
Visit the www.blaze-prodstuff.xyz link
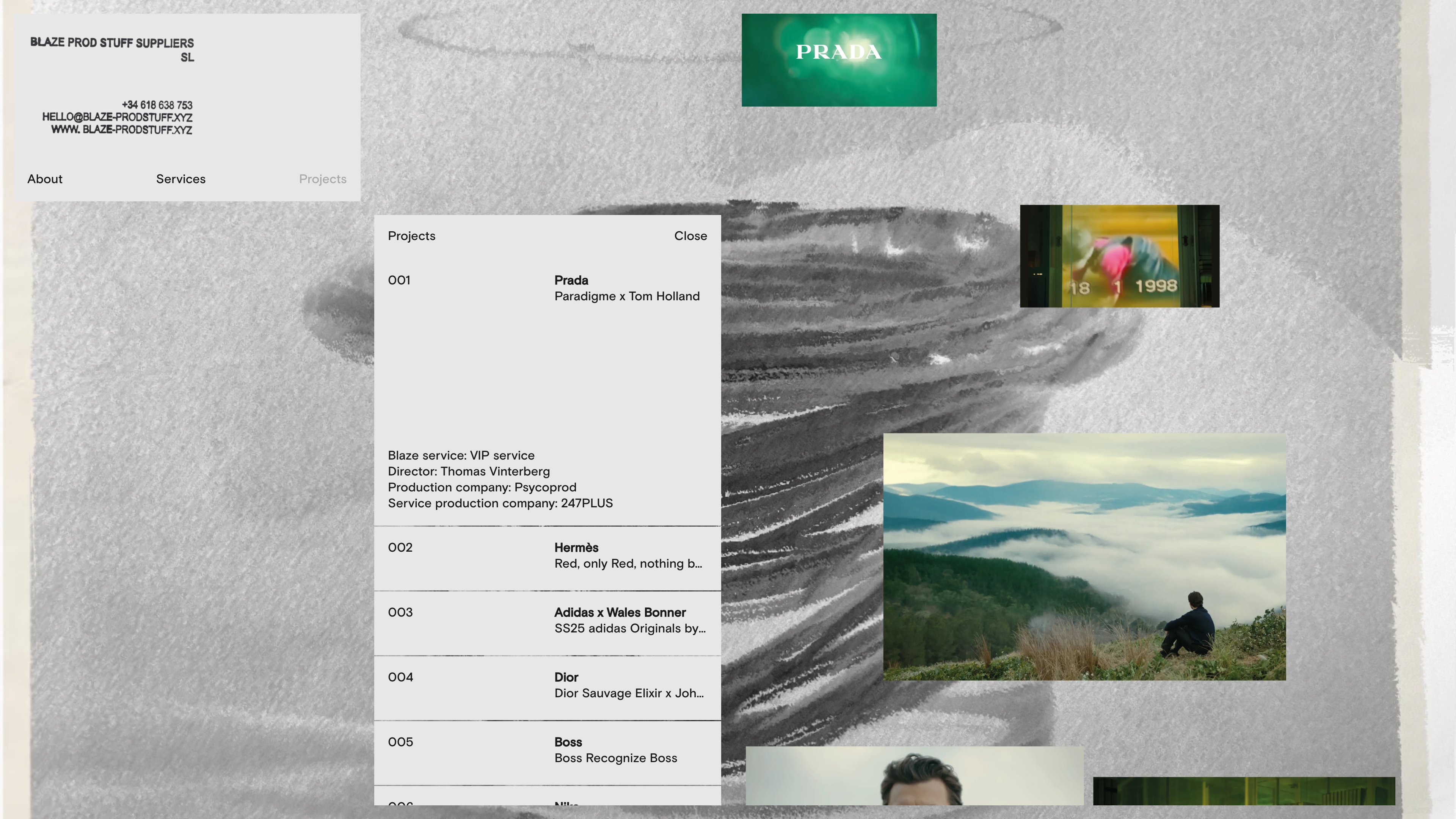tap(121, 129)
